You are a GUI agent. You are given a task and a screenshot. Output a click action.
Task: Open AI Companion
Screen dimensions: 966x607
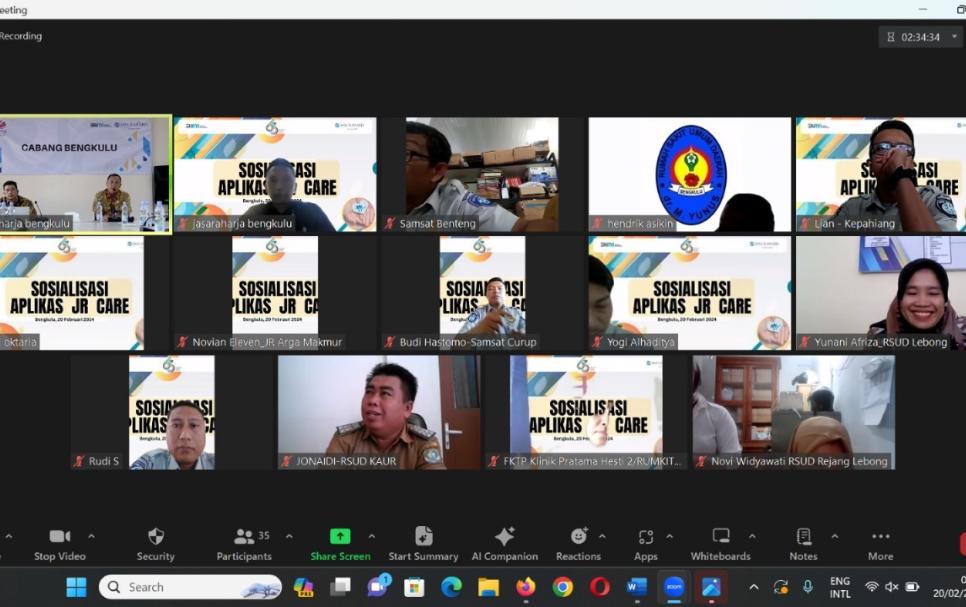click(505, 545)
